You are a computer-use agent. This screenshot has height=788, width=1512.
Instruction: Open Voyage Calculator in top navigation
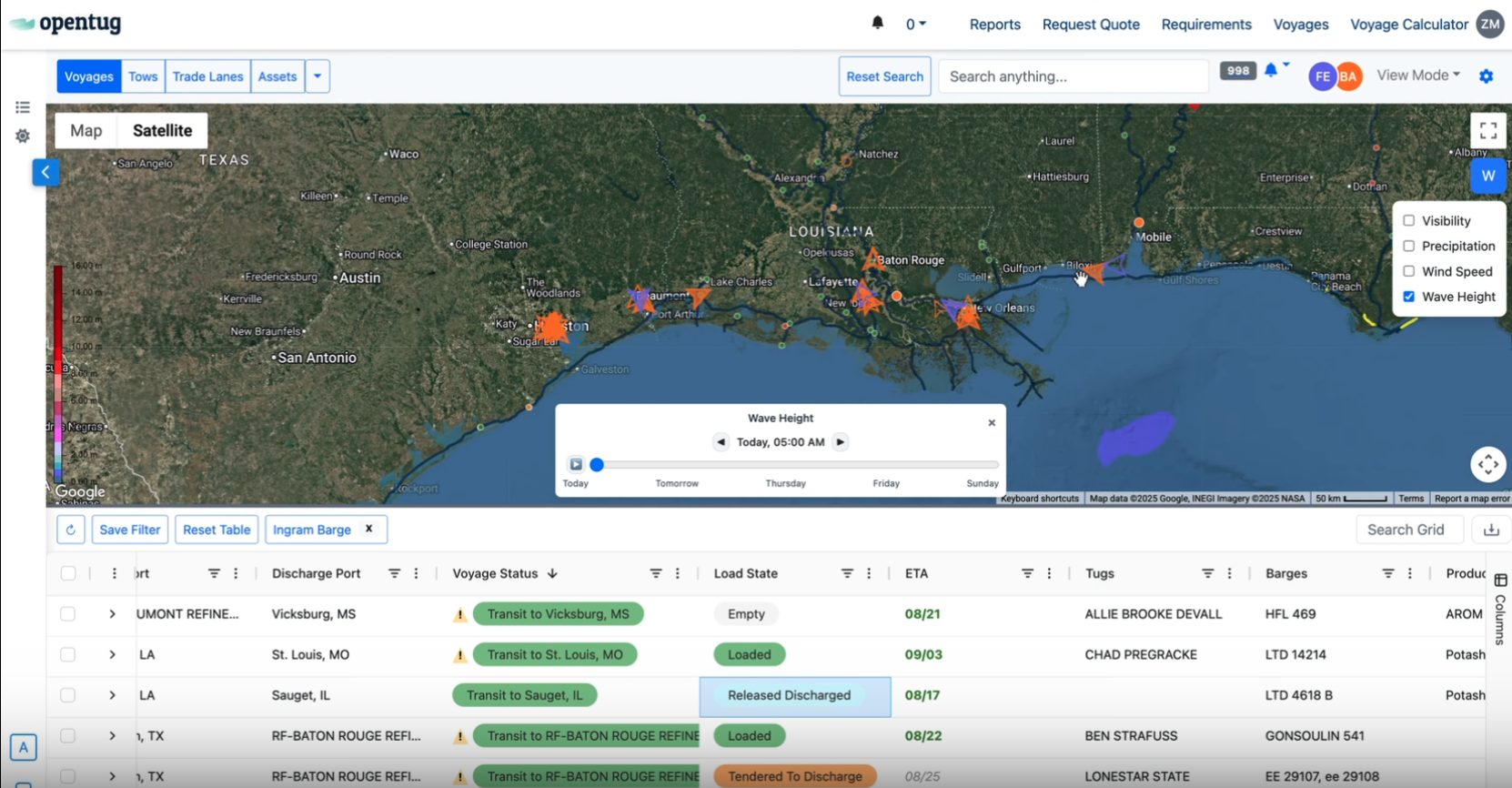pos(1409,25)
